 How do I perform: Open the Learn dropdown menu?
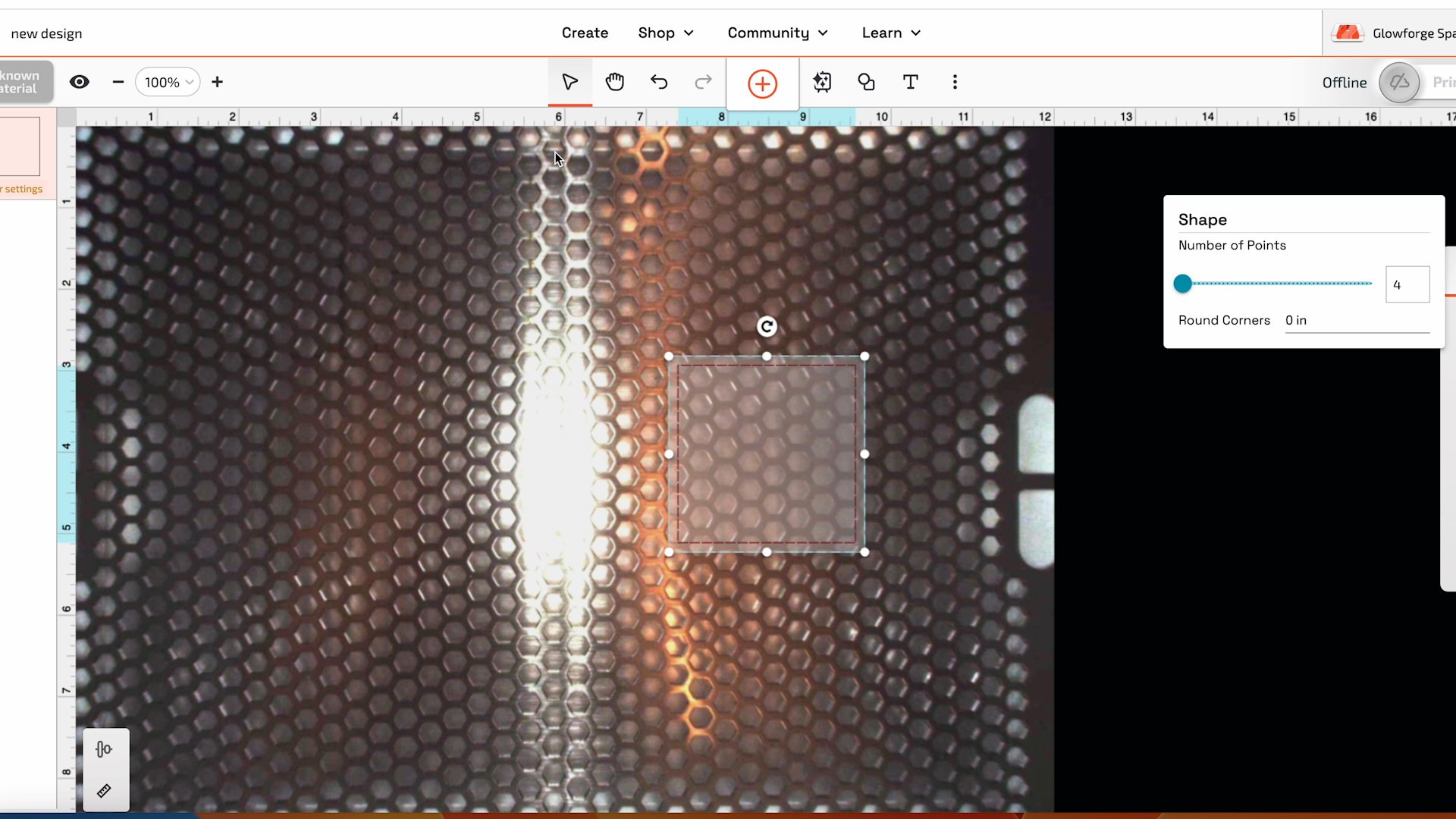pyautogui.click(x=890, y=32)
